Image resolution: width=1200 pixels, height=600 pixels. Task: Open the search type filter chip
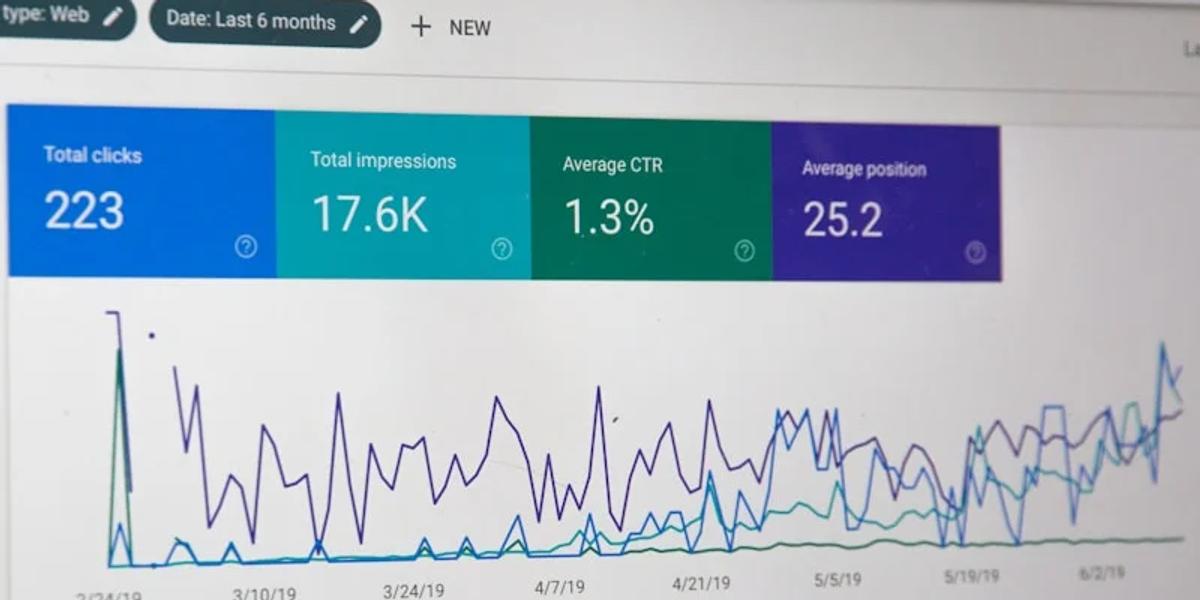(55, 16)
